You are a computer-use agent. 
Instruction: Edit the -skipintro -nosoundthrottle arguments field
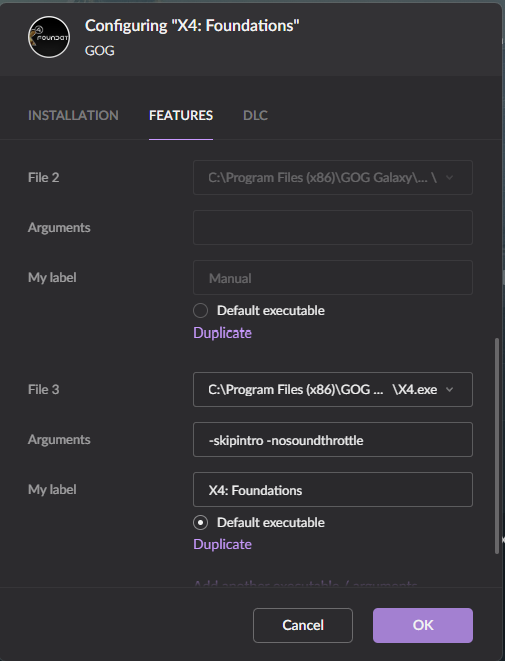(333, 440)
